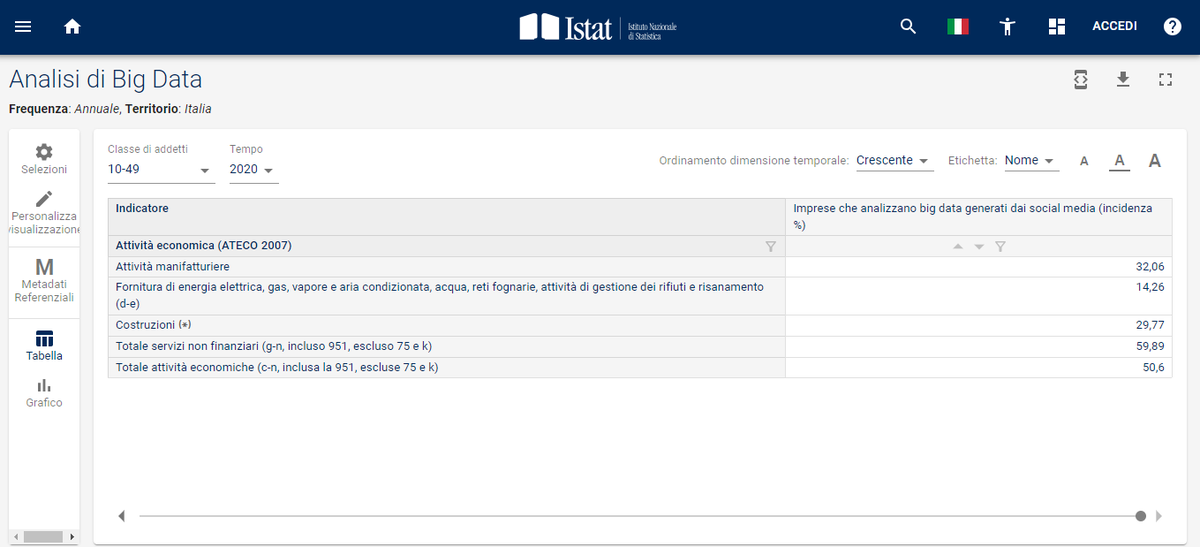Open the hamburger navigation menu

click(23, 26)
